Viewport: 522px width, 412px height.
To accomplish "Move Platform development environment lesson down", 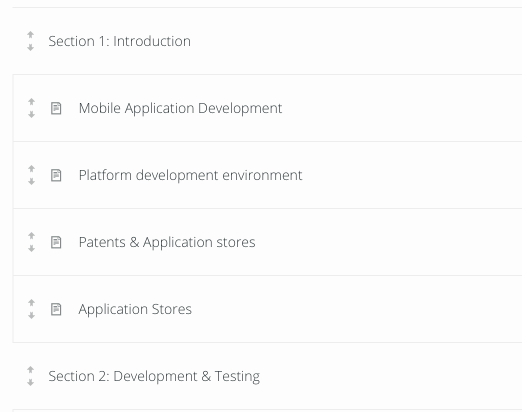I will pos(31,182).
